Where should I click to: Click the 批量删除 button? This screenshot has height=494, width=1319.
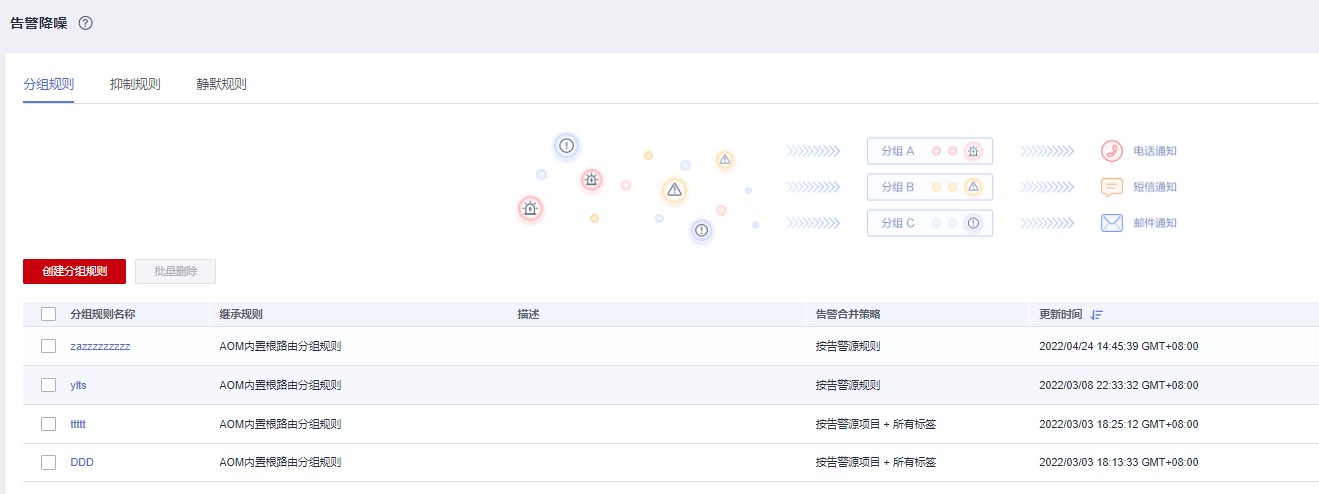coord(175,271)
